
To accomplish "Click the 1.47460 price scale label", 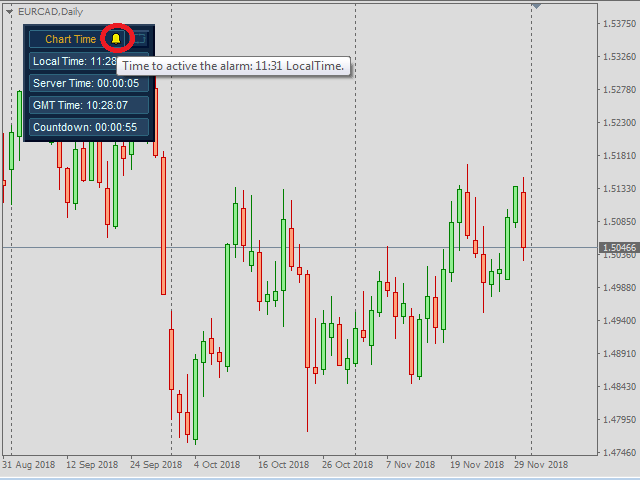I will coord(619,453).
